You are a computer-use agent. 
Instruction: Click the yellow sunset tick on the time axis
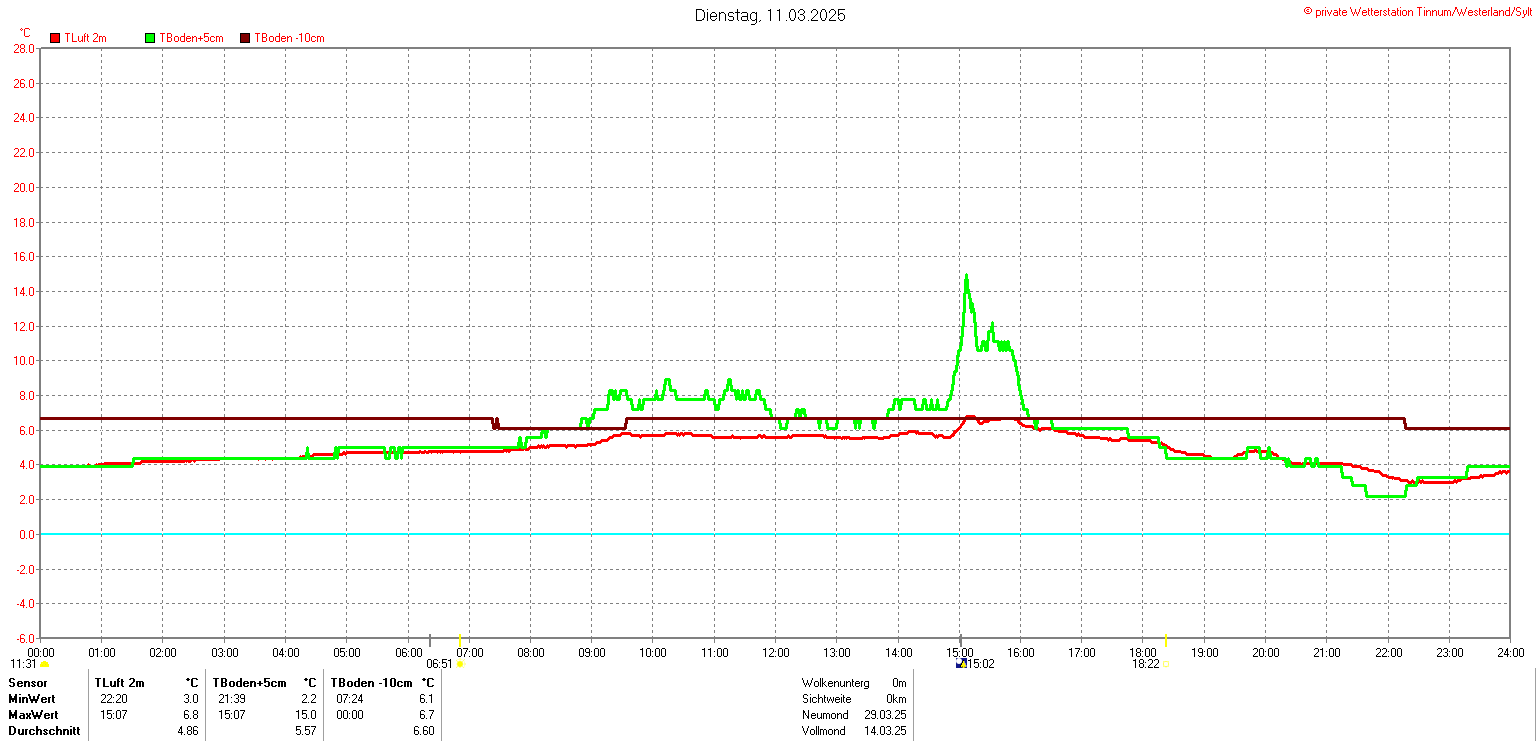1166,641
